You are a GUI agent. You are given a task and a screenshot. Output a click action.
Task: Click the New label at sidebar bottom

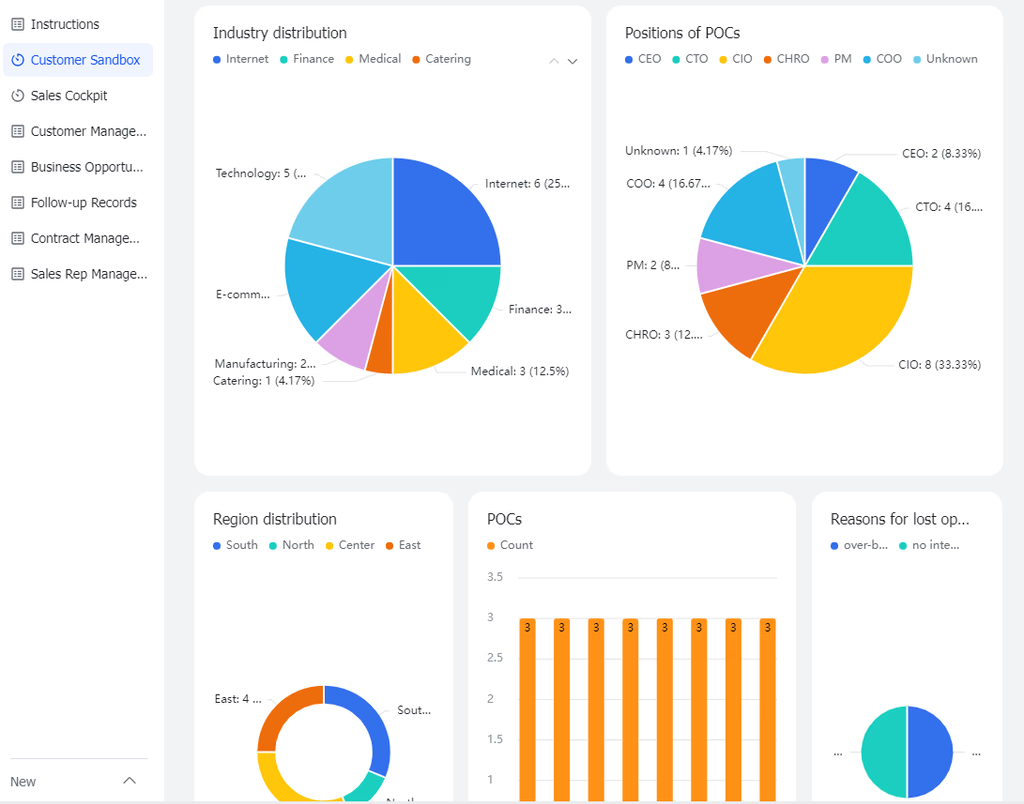[23, 782]
